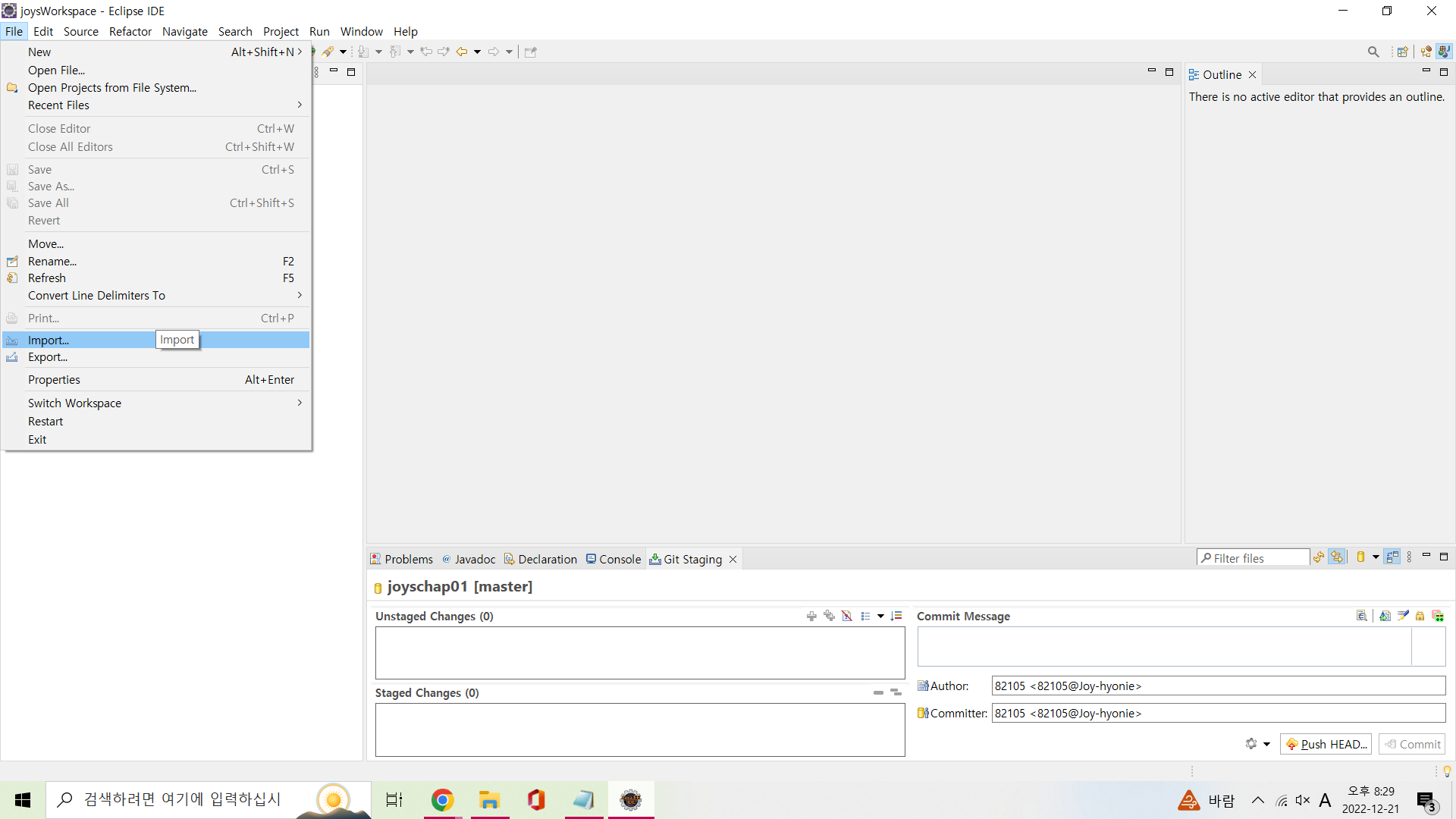
Task: Select Export... in the File menu
Action: point(156,357)
